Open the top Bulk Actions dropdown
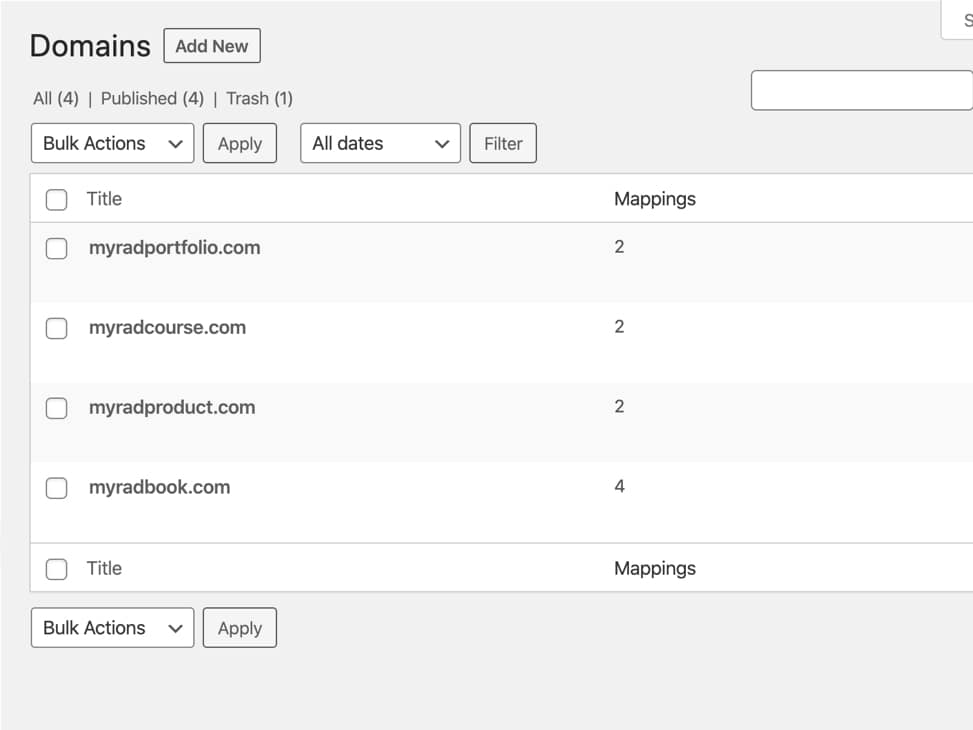 pyautogui.click(x=112, y=143)
